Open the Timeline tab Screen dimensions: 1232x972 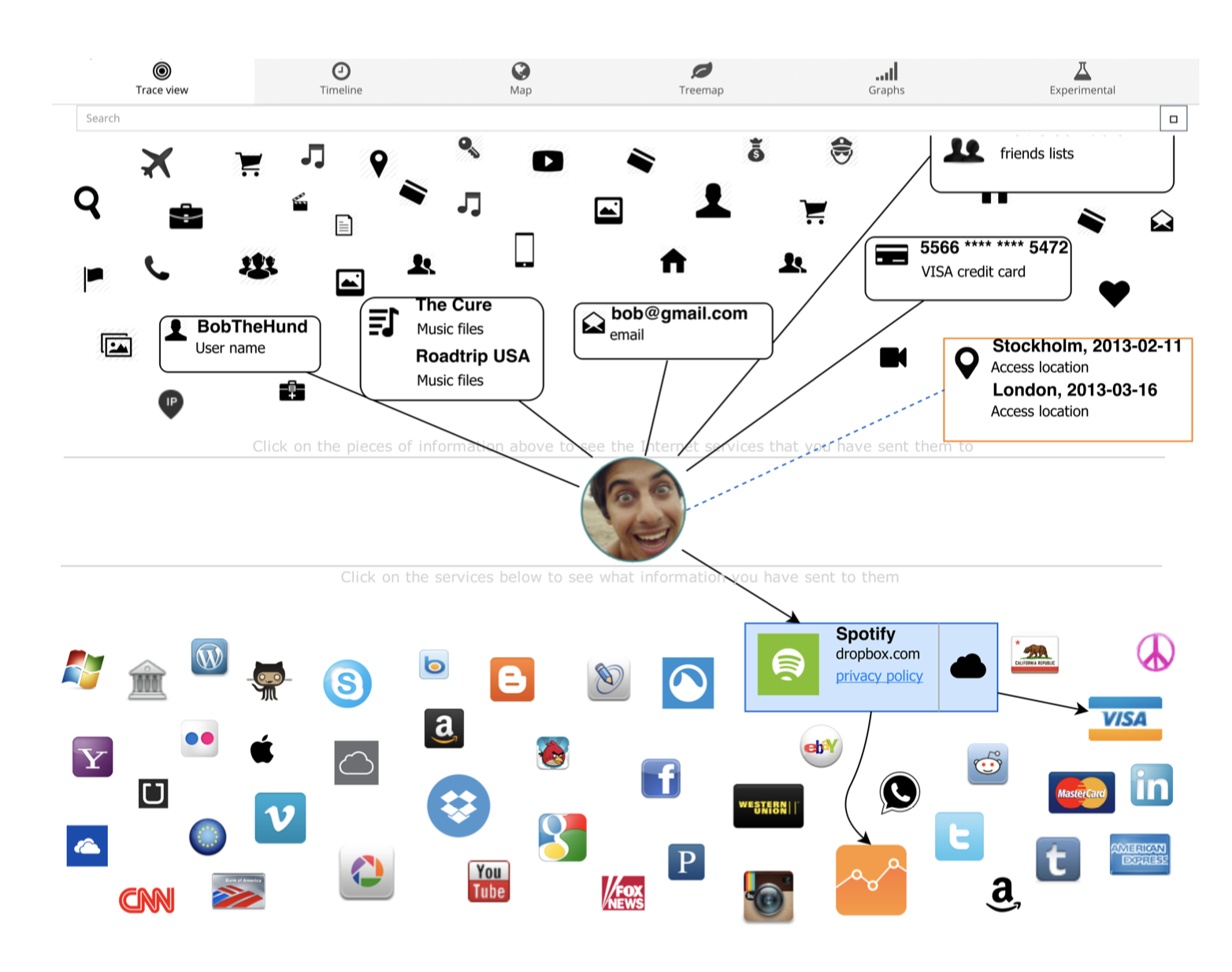341,80
